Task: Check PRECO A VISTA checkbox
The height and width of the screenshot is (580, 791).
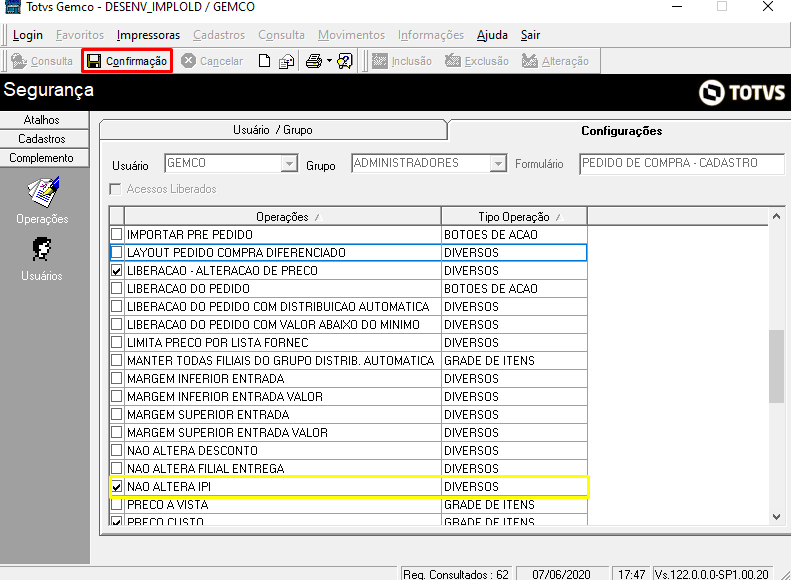Action: 117,504
